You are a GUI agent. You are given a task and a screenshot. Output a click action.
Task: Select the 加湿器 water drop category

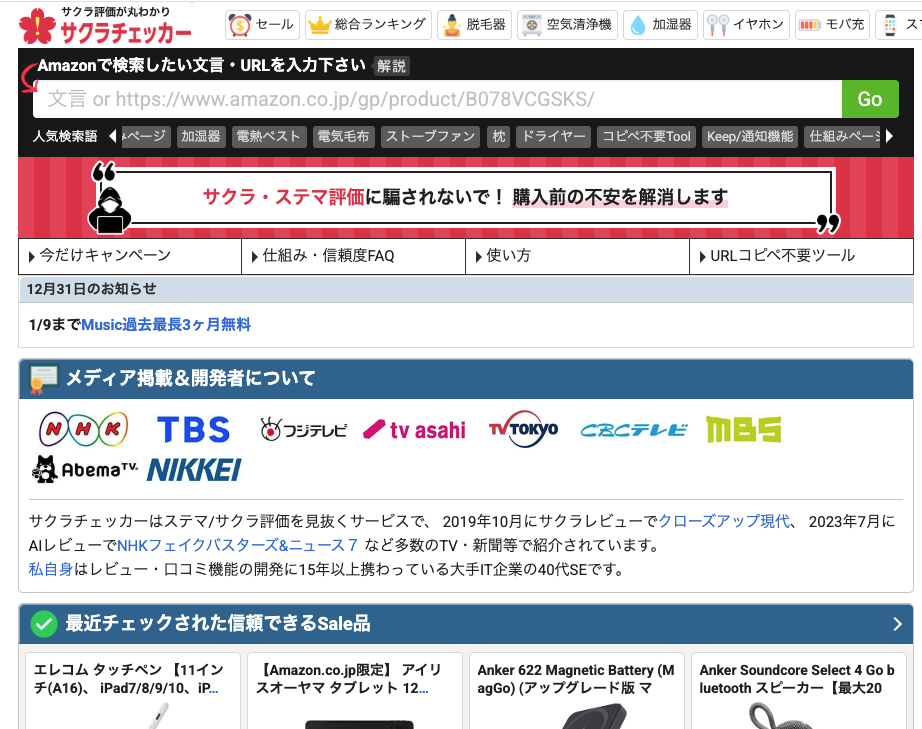(x=660, y=25)
